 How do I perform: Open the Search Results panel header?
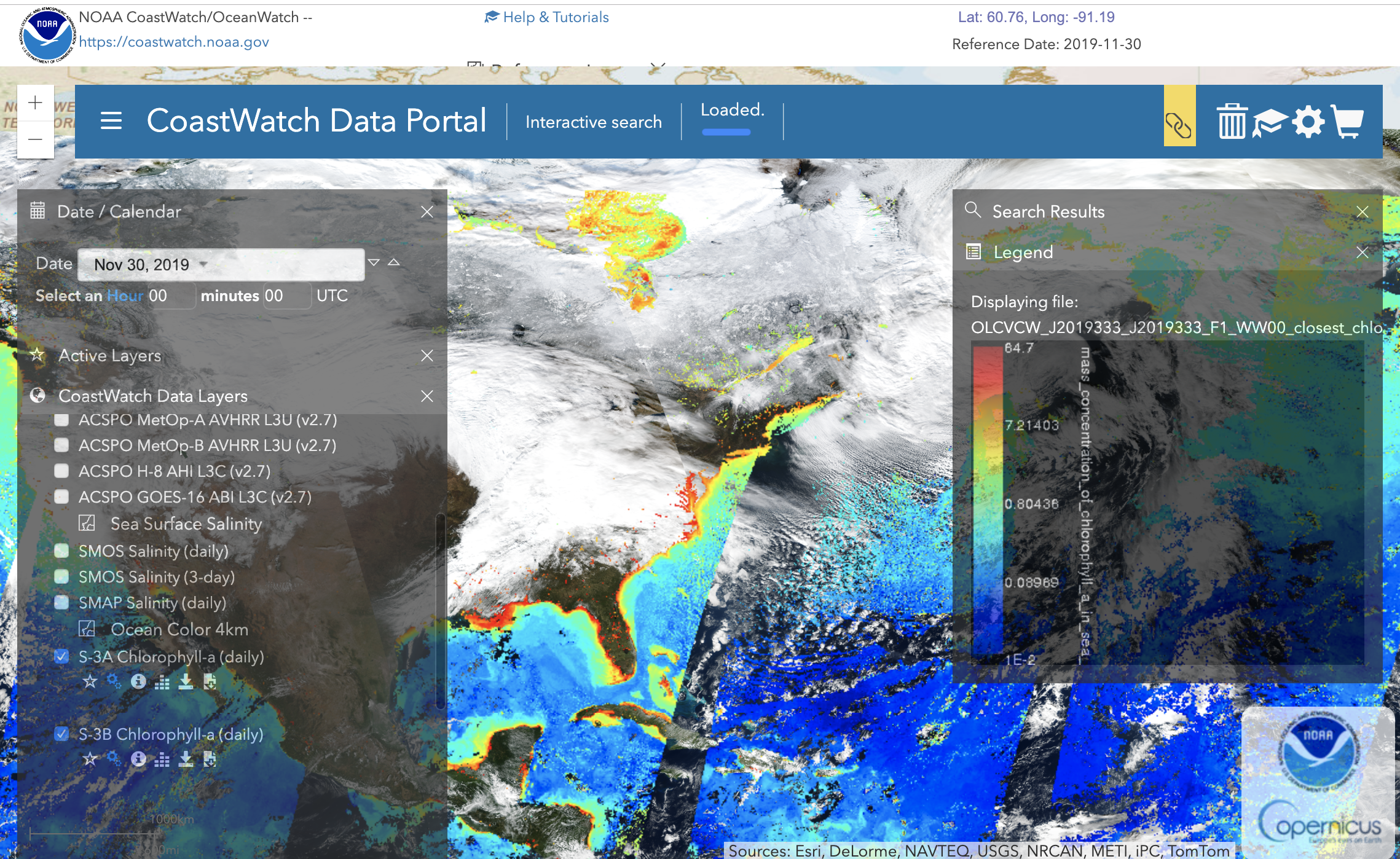[1048, 211]
